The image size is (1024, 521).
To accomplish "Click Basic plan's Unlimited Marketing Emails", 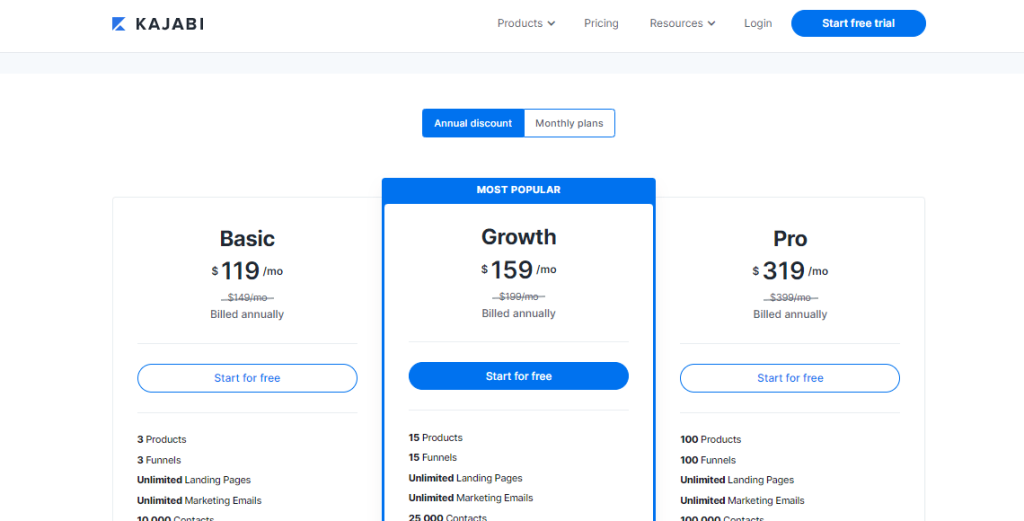I will [199, 501].
